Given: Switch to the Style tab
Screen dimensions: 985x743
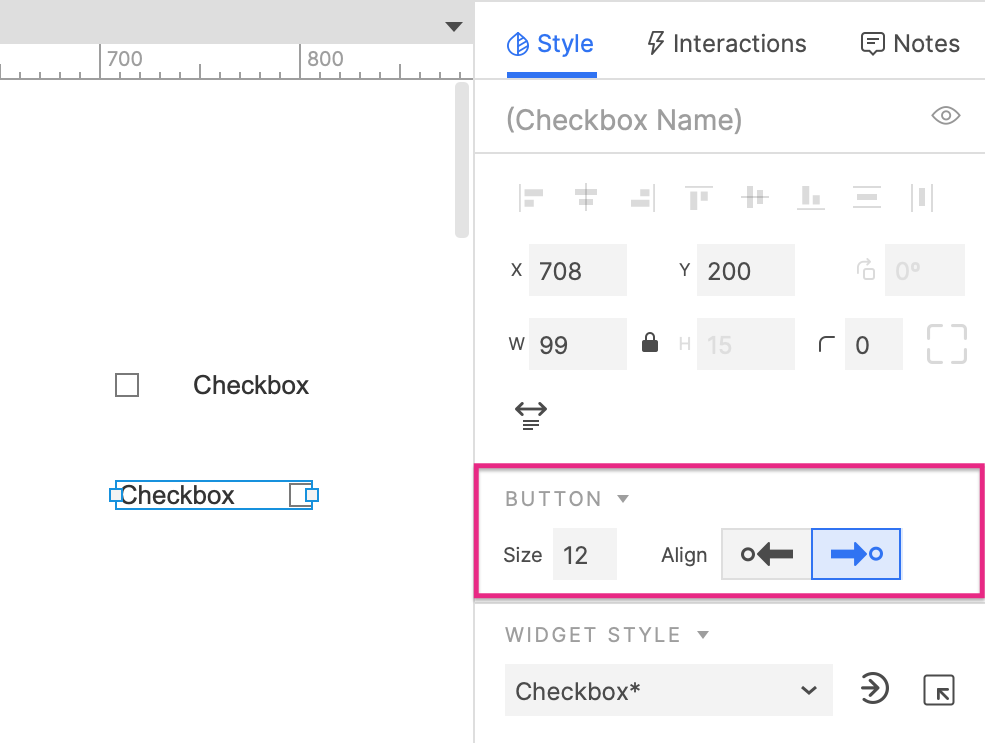Looking at the screenshot, I should (550, 44).
